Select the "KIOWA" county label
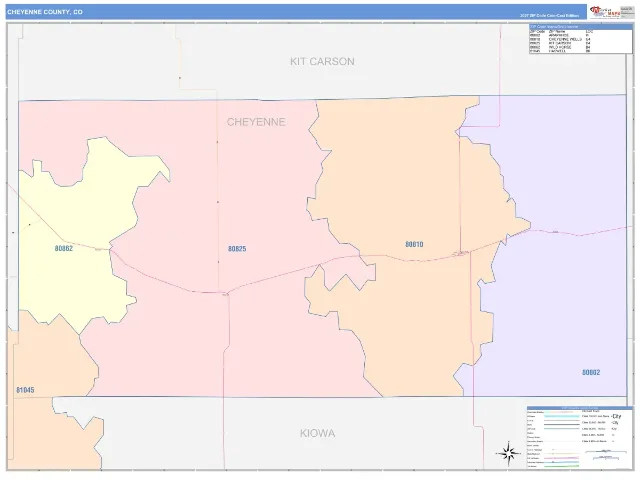 tap(318, 433)
